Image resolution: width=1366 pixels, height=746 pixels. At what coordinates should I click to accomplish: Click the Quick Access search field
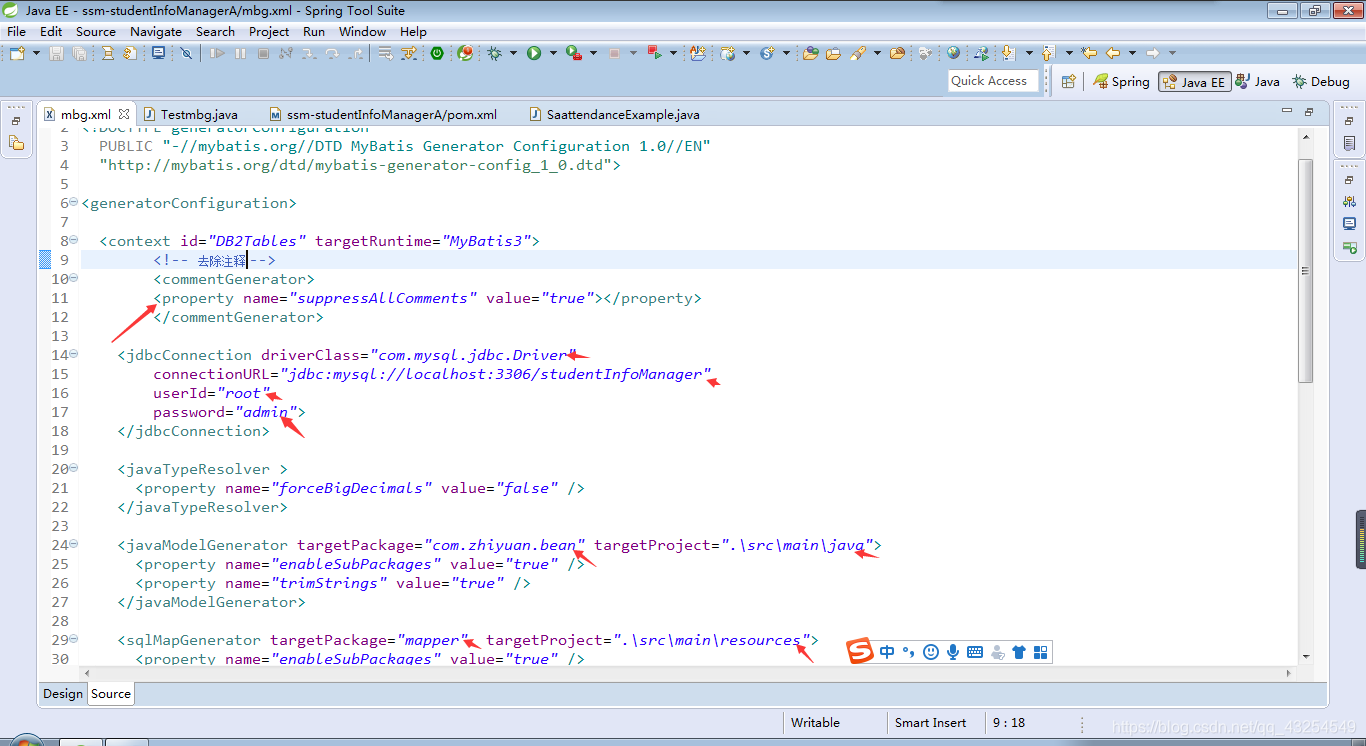(x=993, y=81)
